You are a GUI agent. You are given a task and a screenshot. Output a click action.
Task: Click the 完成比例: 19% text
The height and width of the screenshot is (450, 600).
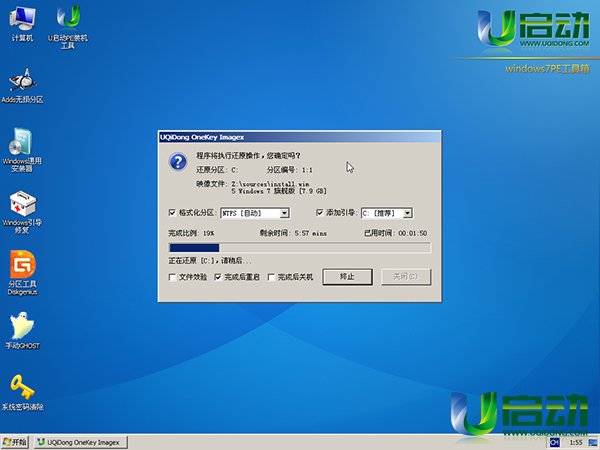pyautogui.click(x=191, y=233)
